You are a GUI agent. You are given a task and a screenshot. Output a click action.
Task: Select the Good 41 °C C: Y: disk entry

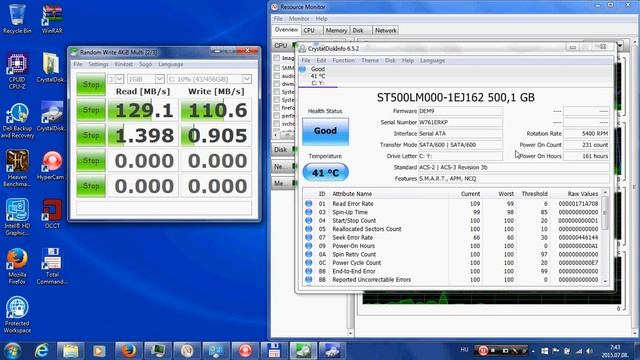pos(318,76)
